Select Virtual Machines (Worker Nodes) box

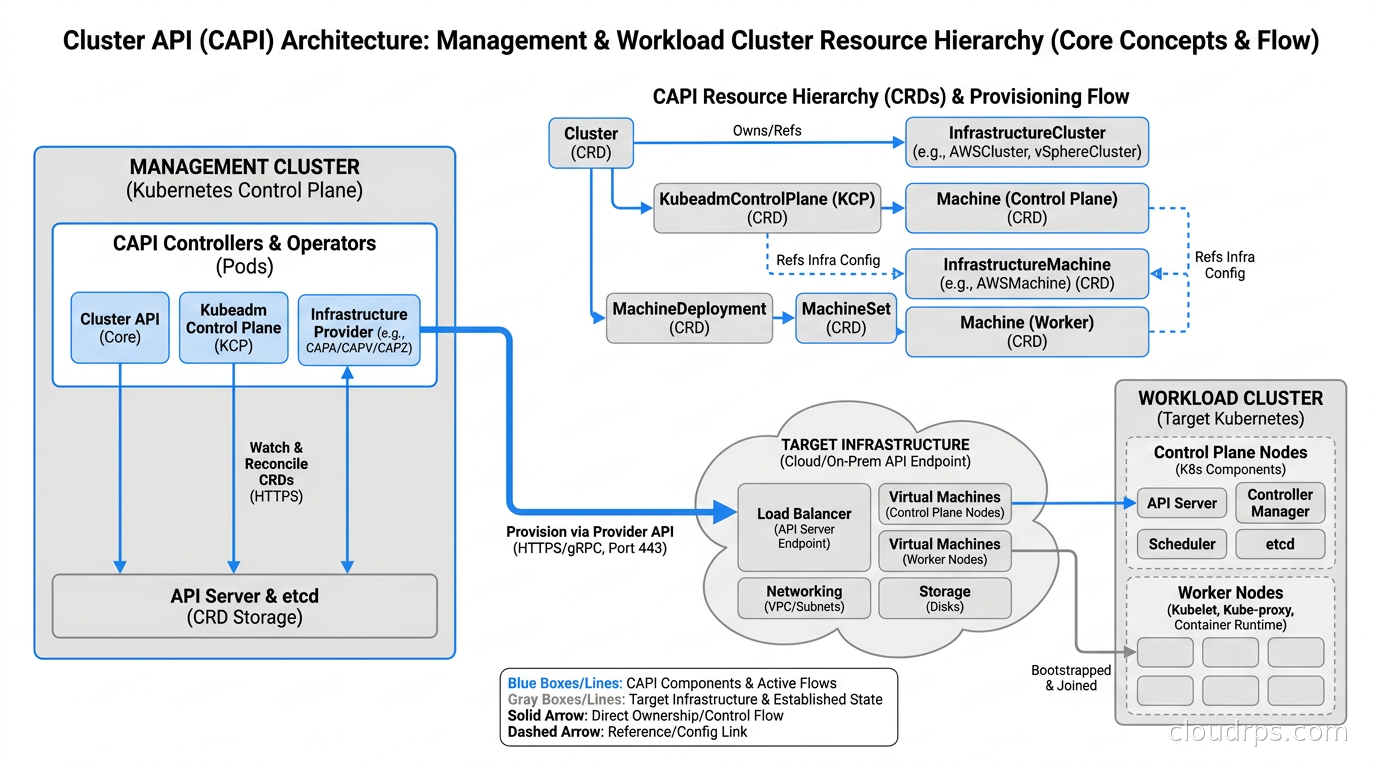(944, 551)
